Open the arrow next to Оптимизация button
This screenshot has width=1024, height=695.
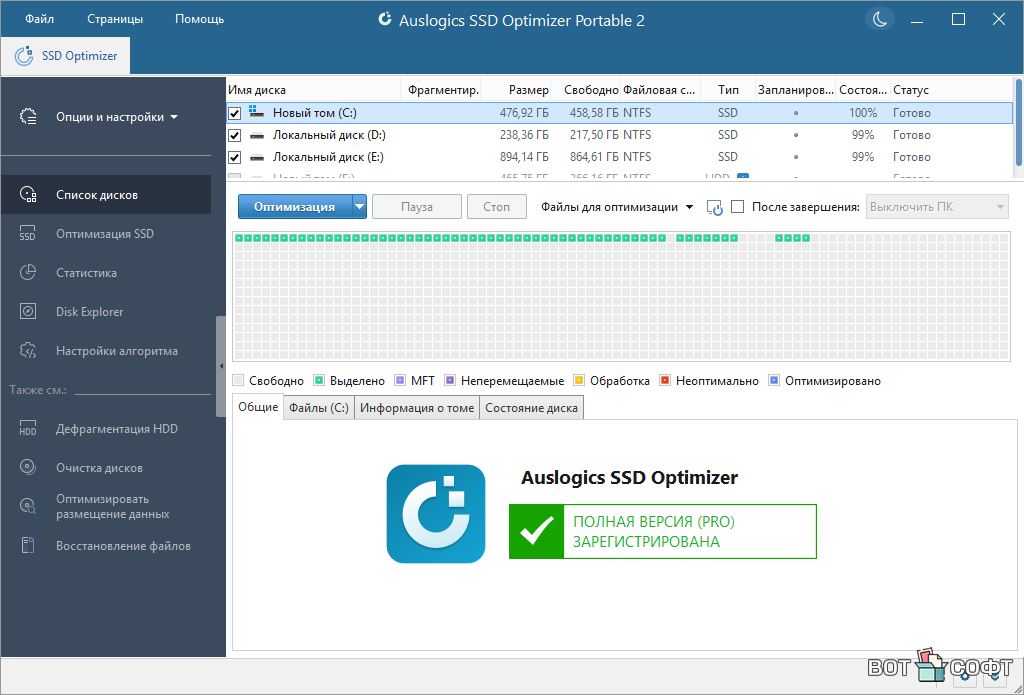[x=359, y=207]
